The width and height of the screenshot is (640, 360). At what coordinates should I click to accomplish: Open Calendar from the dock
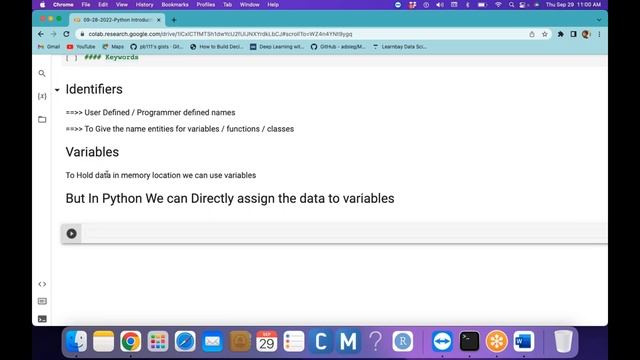pyautogui.click(x=267, y=341)
